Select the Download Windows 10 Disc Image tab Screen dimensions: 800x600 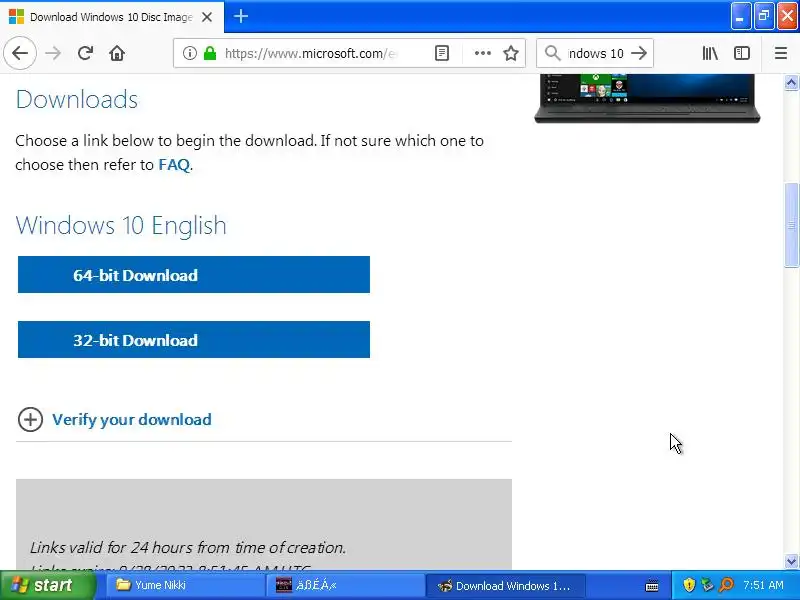(111, 17)
